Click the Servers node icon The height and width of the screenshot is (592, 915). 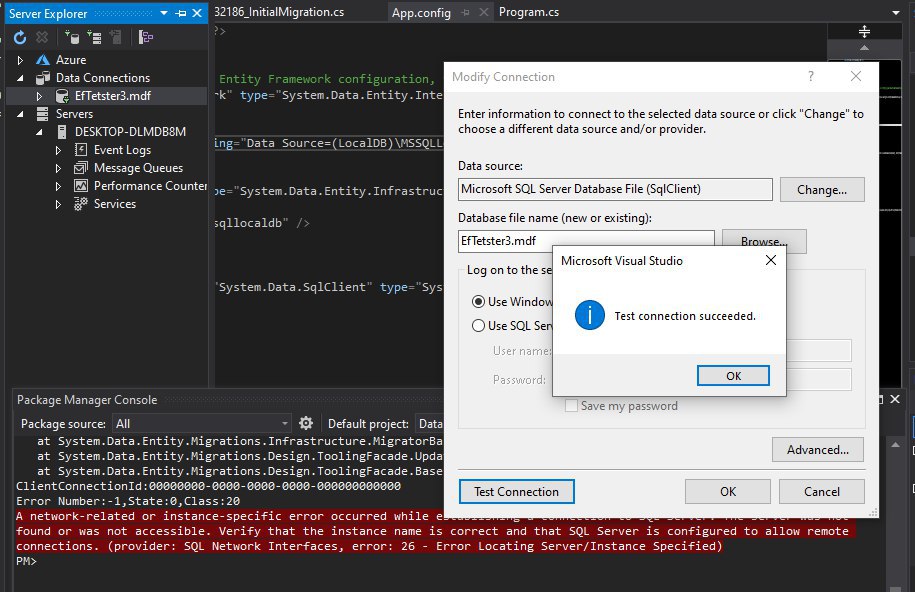43,114
